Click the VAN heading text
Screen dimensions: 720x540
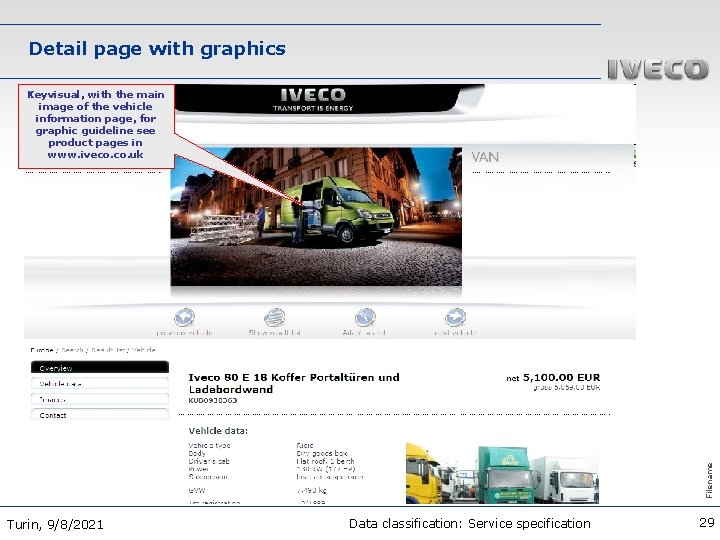pos(485,157)
